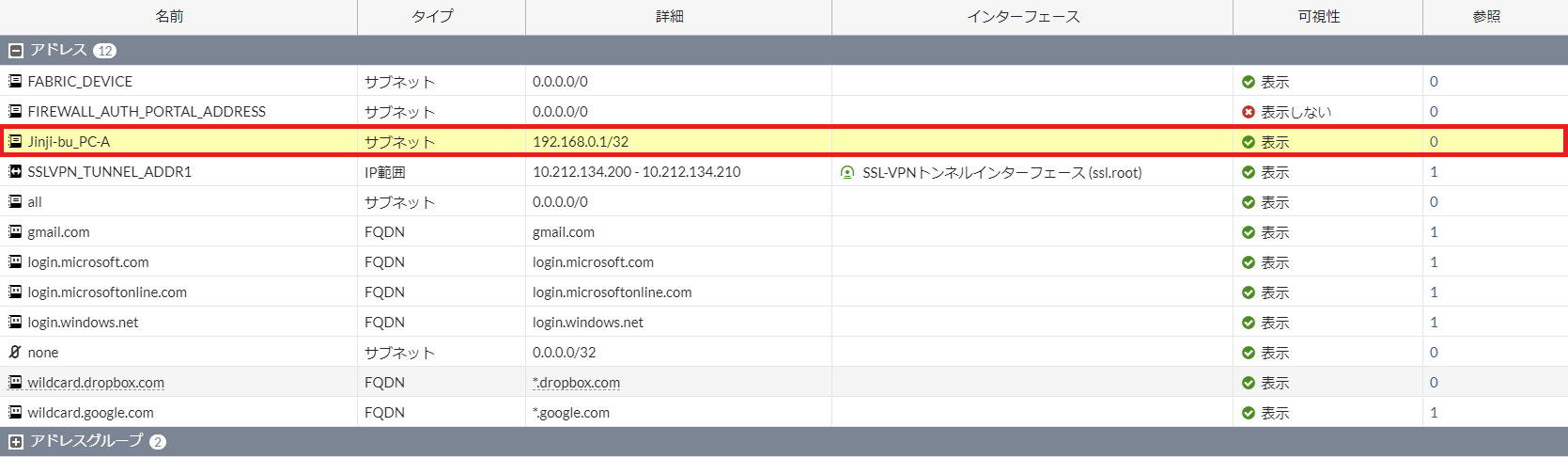Screen dimensions: 1568x458
Task: Select the Jinji-bu_PC-A address name
Action: (x=69, y=142)
